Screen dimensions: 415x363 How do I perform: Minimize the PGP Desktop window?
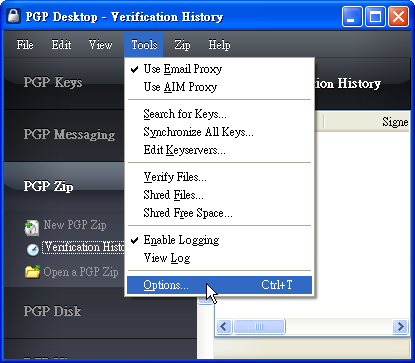[x=352, y=16]
